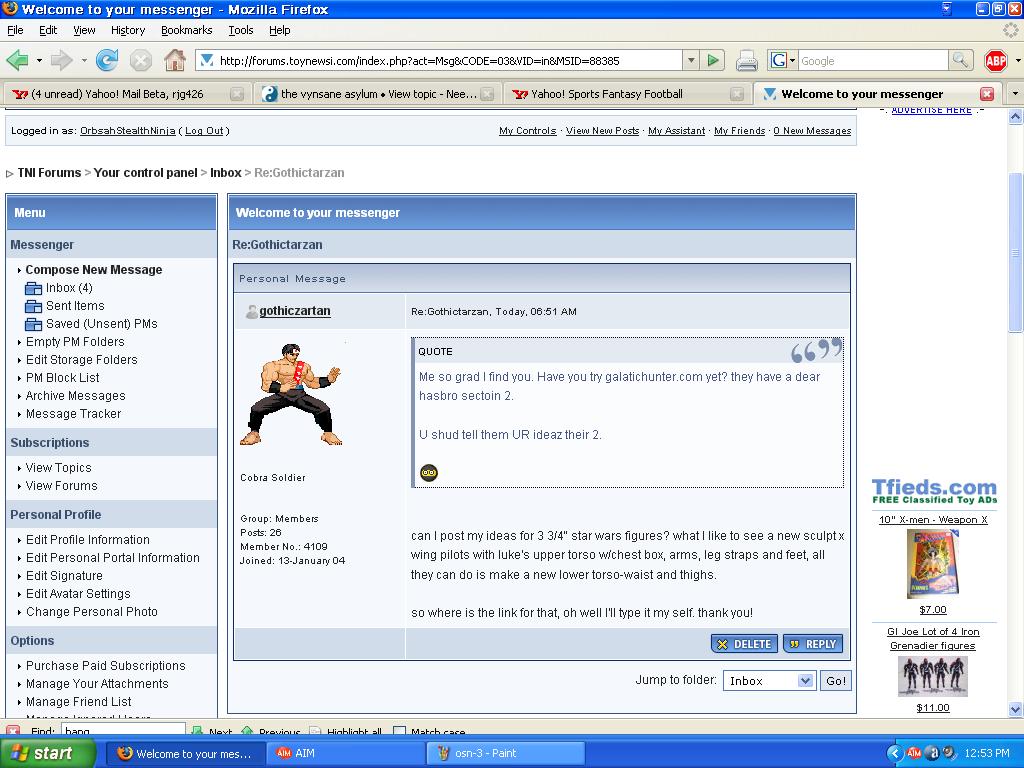
Task: Open the Windows start button
Action: 48,753
